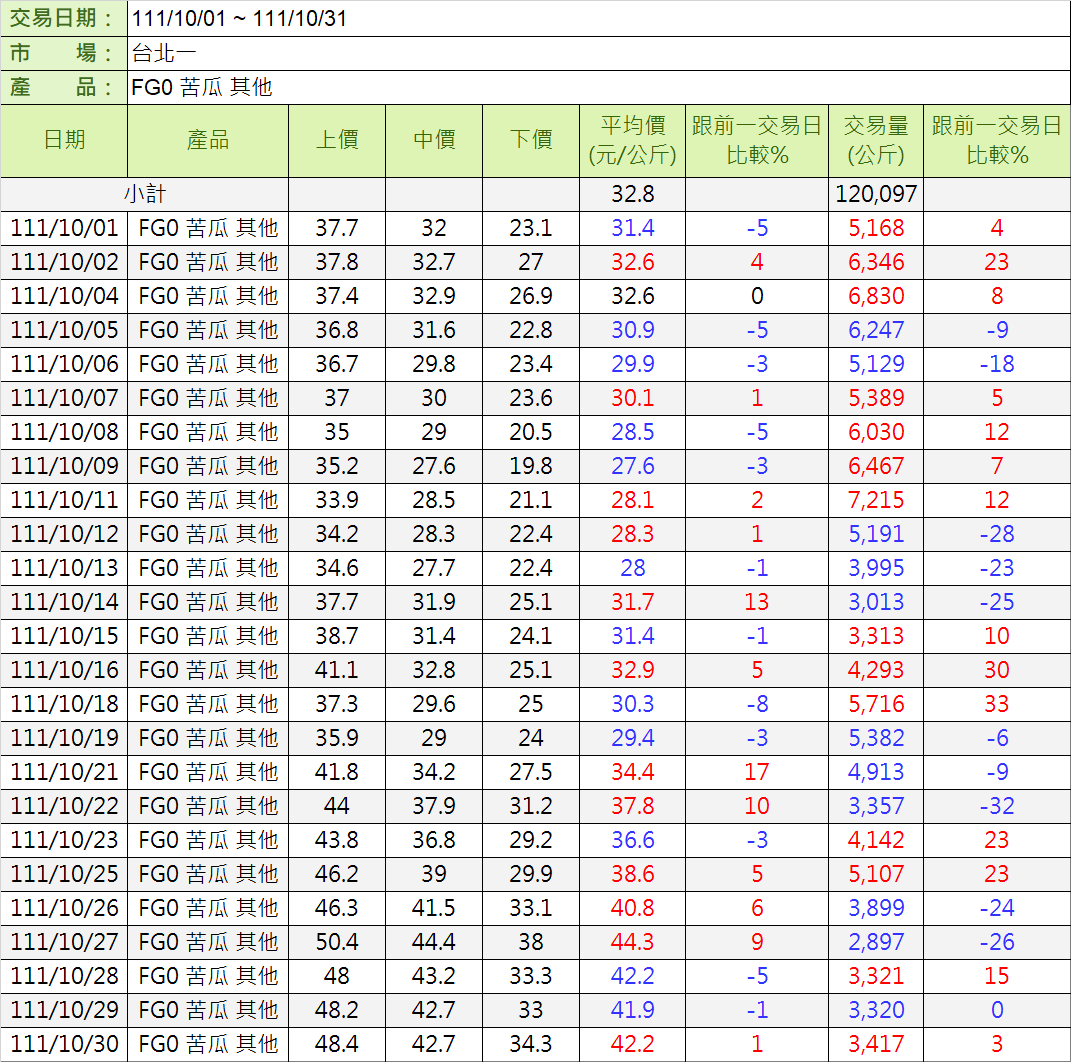This screenshot has width=1073, height=1062.
Task: Click the 下價 column header
Action: [531, 141]
